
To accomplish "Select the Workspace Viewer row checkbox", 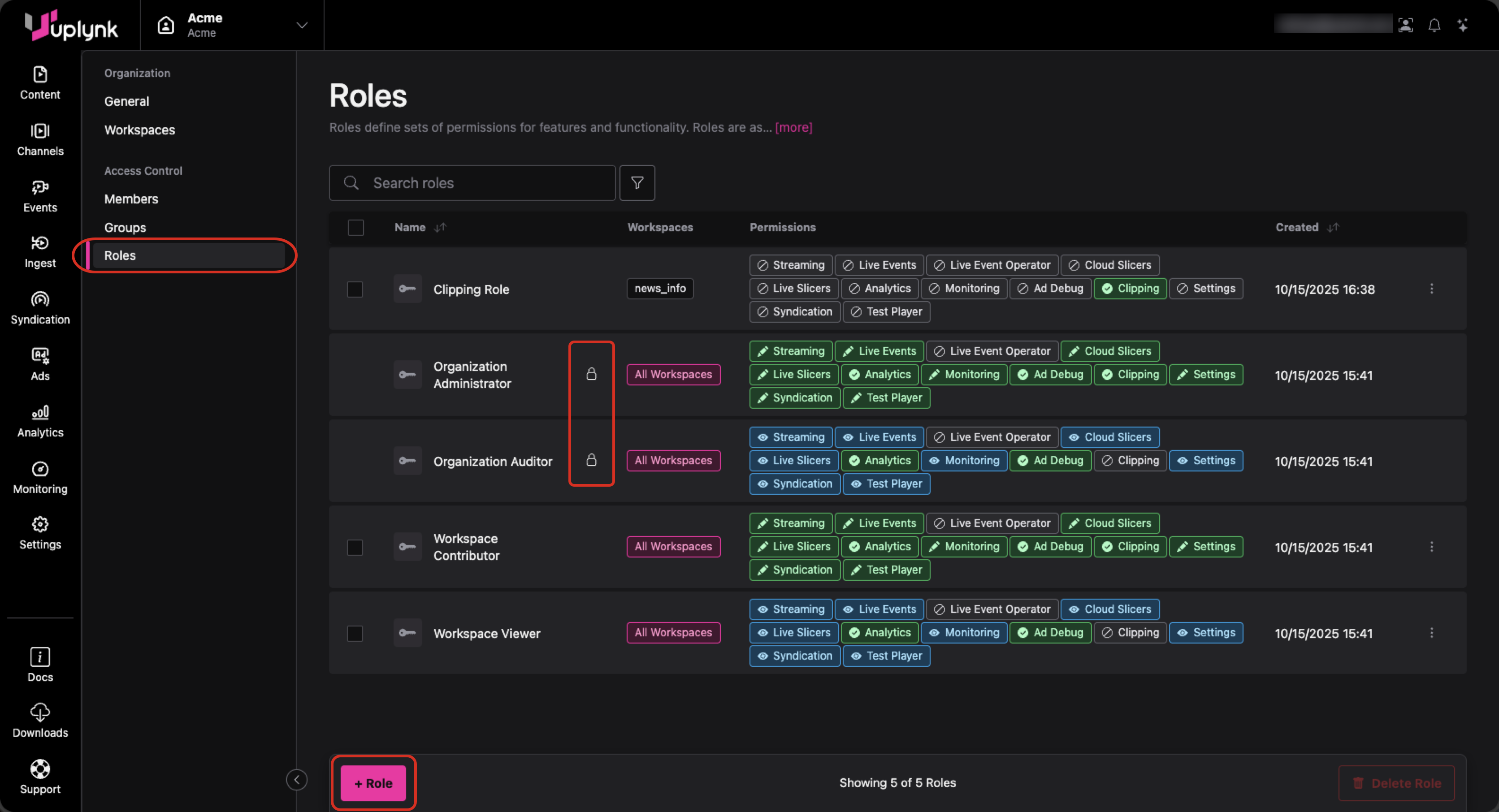I will 355,633.
